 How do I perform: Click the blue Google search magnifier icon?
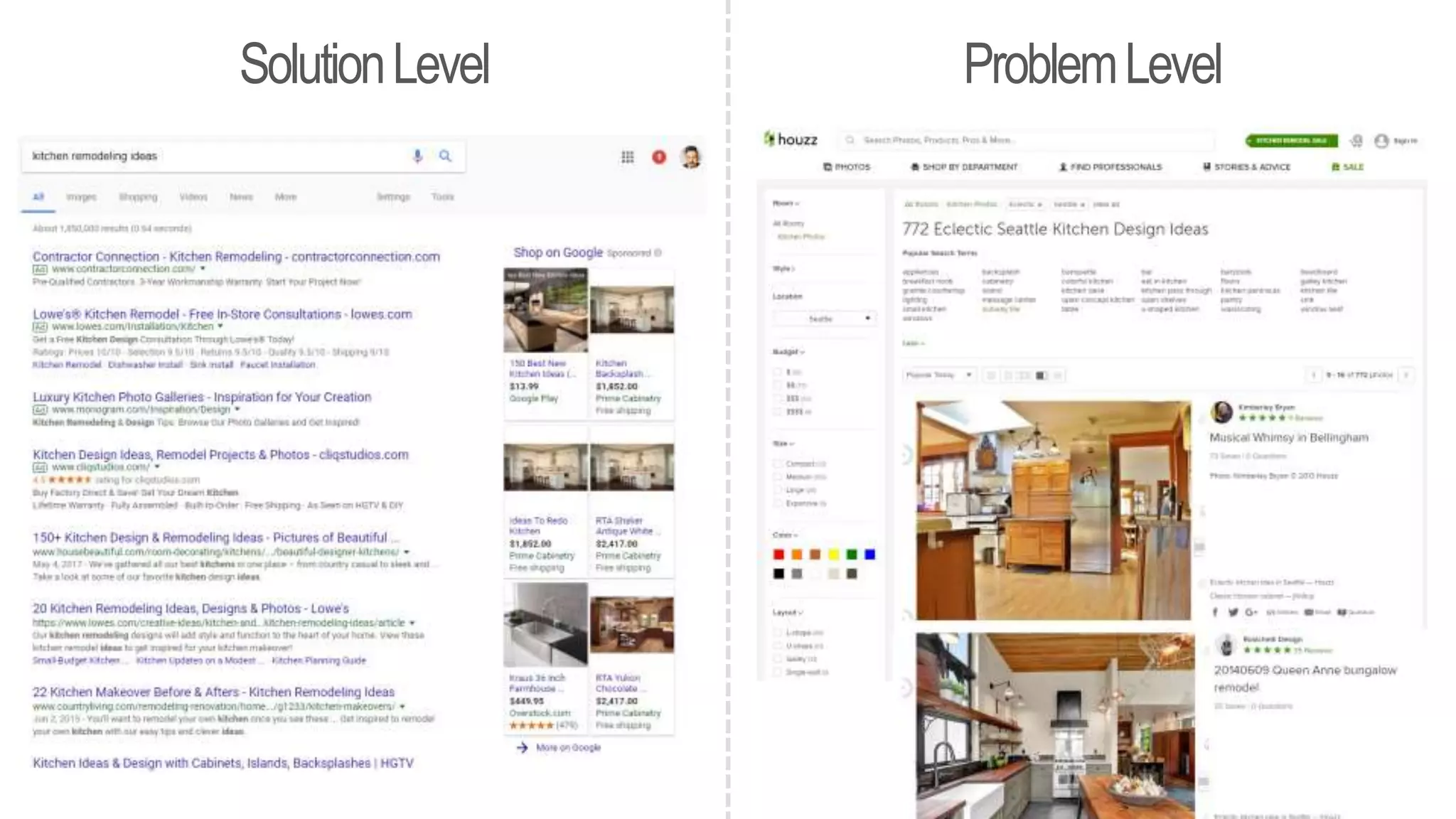[445, 156]
